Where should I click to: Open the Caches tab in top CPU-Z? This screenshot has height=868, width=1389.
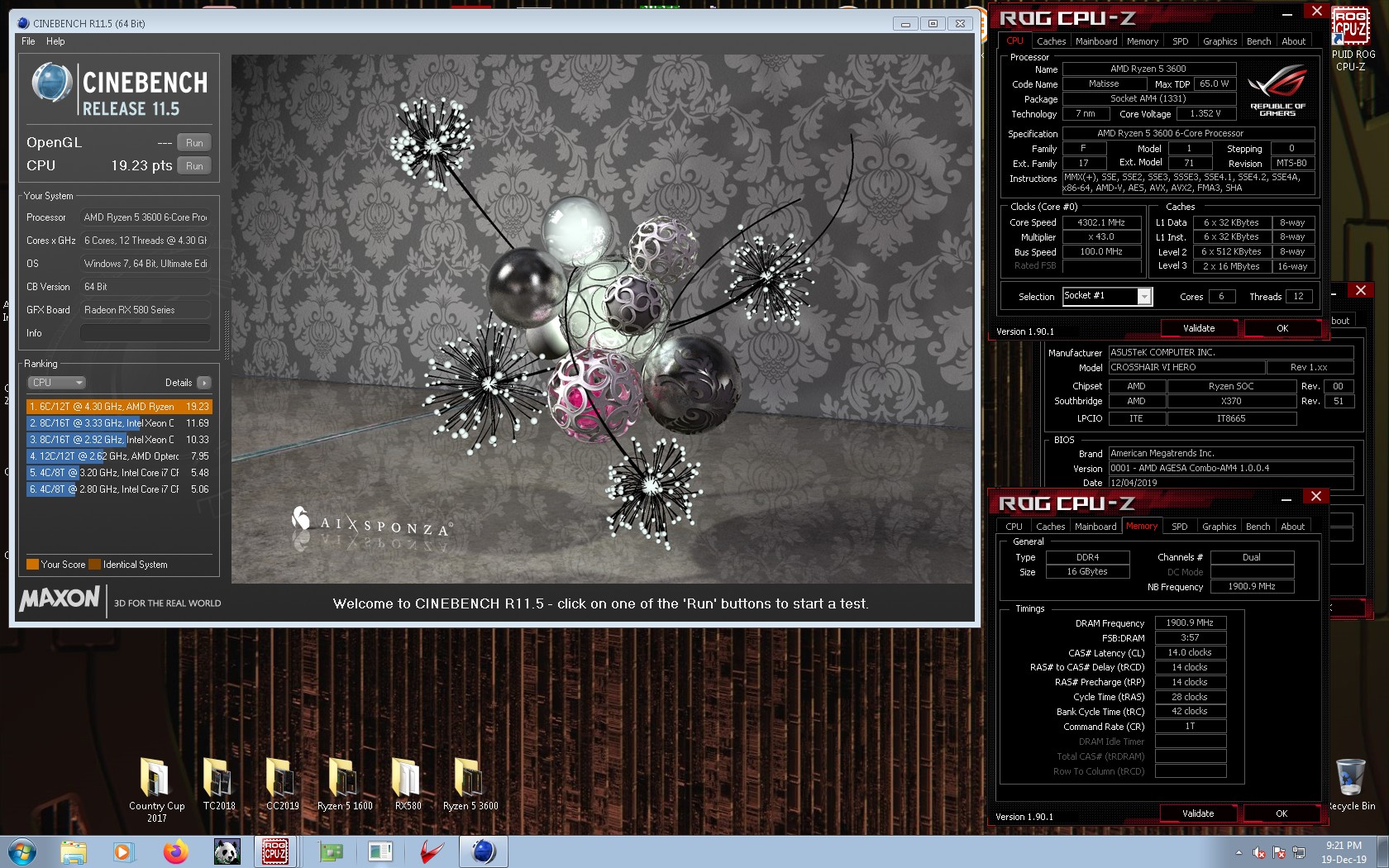pyautogui.click(x=1051, y=41)
